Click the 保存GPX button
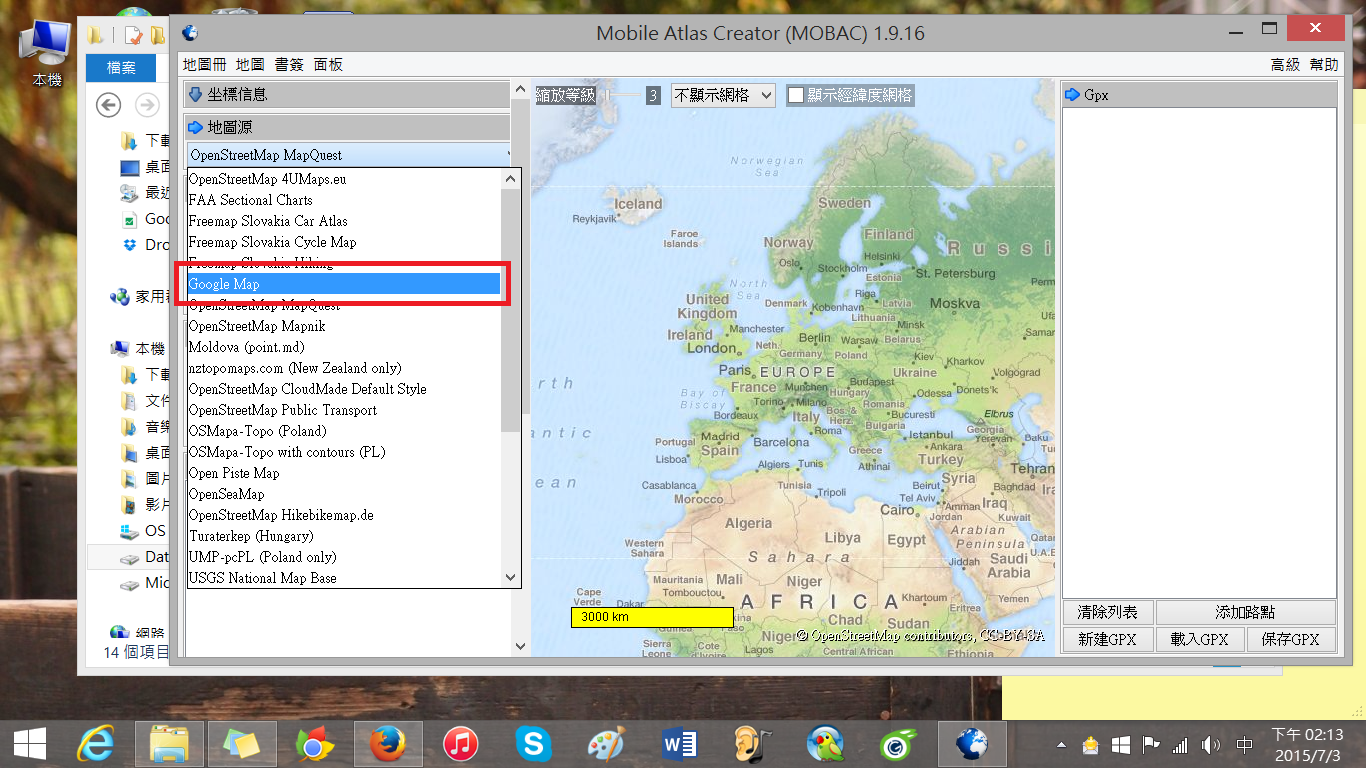 pos(1291,639)
